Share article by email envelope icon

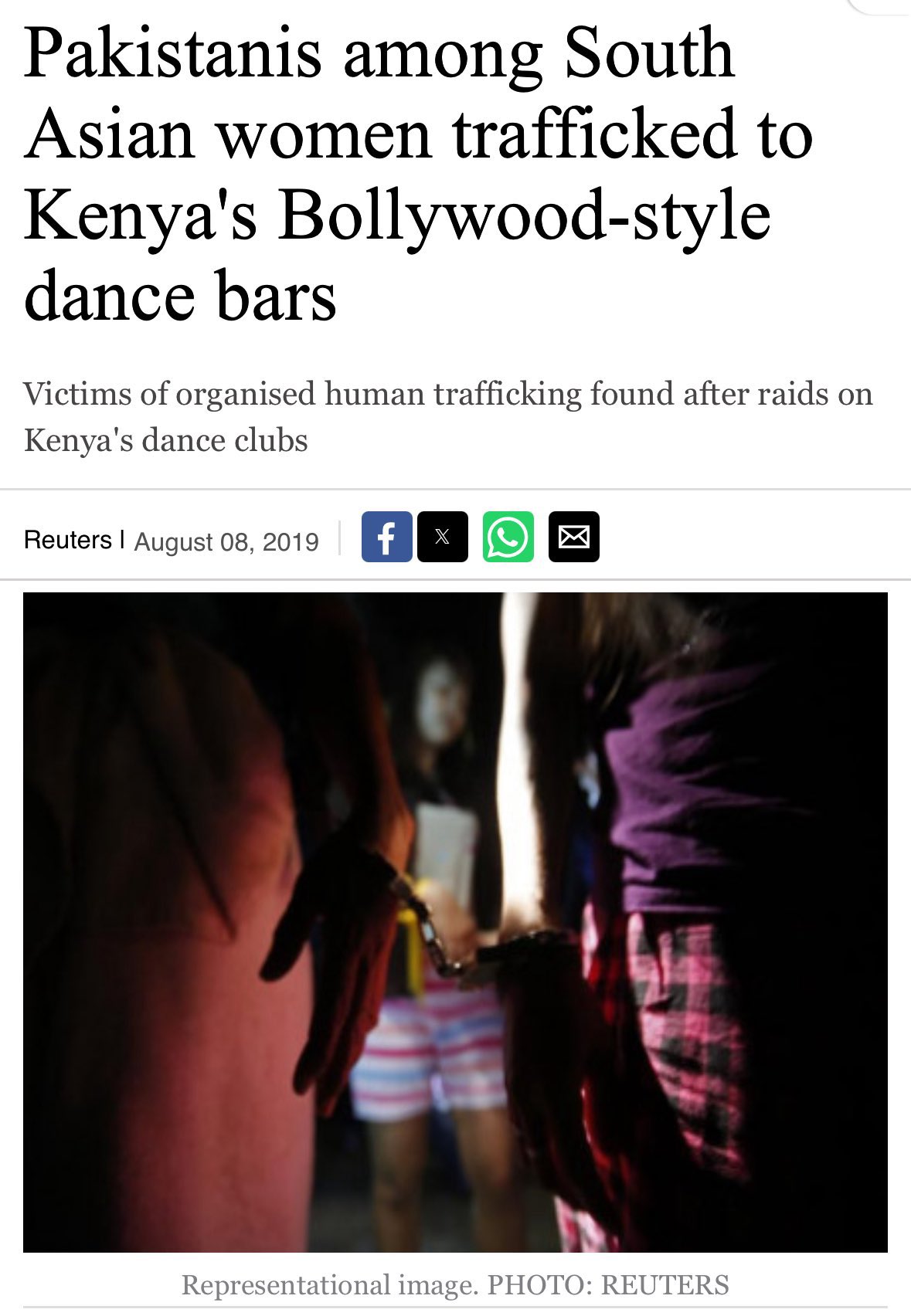coord(574,536)
